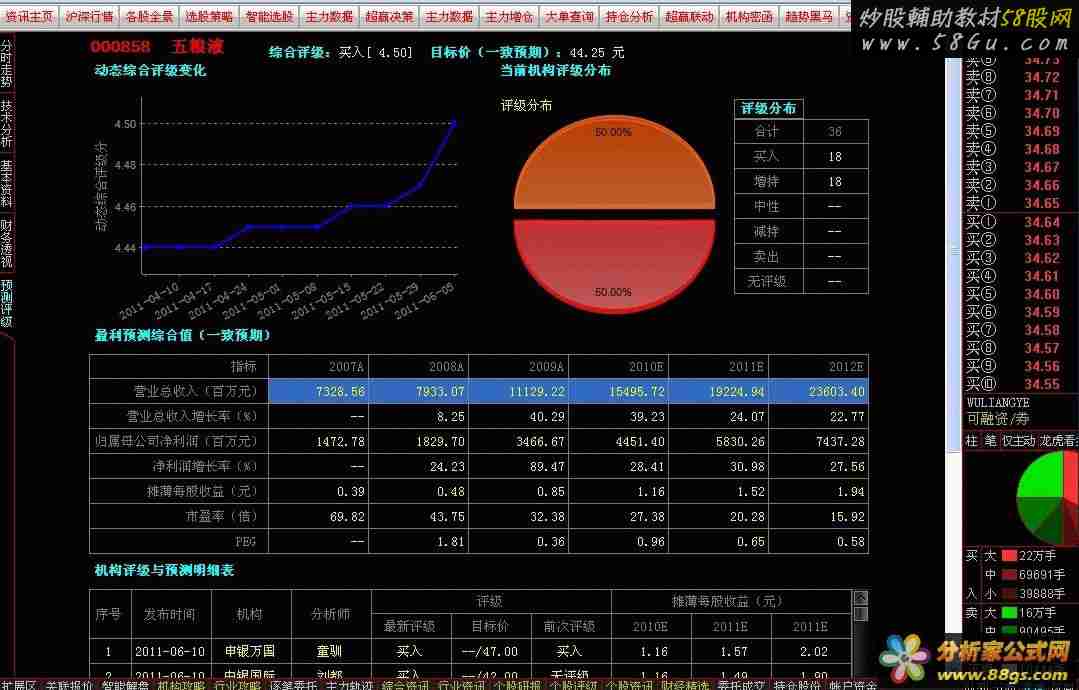1079x690 pixels.
Task: Click the 2010E column header in forecast table
Action: coord(646,367)
